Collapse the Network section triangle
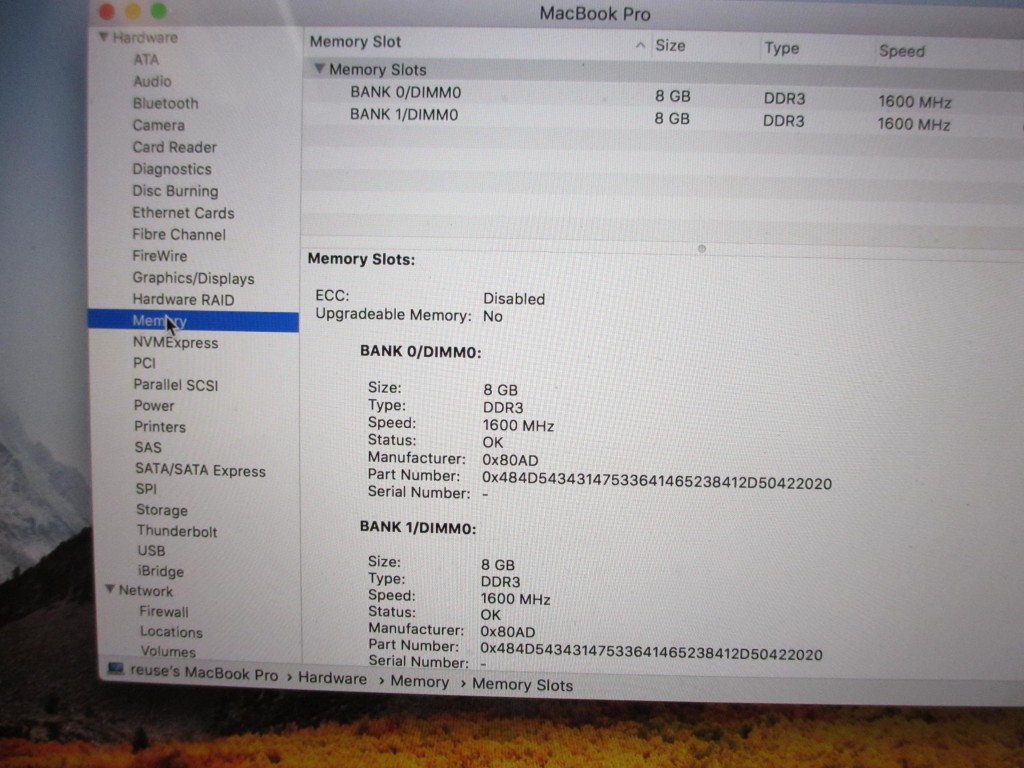The height and width of the screenshot is (768, 1024). (110, 589)
